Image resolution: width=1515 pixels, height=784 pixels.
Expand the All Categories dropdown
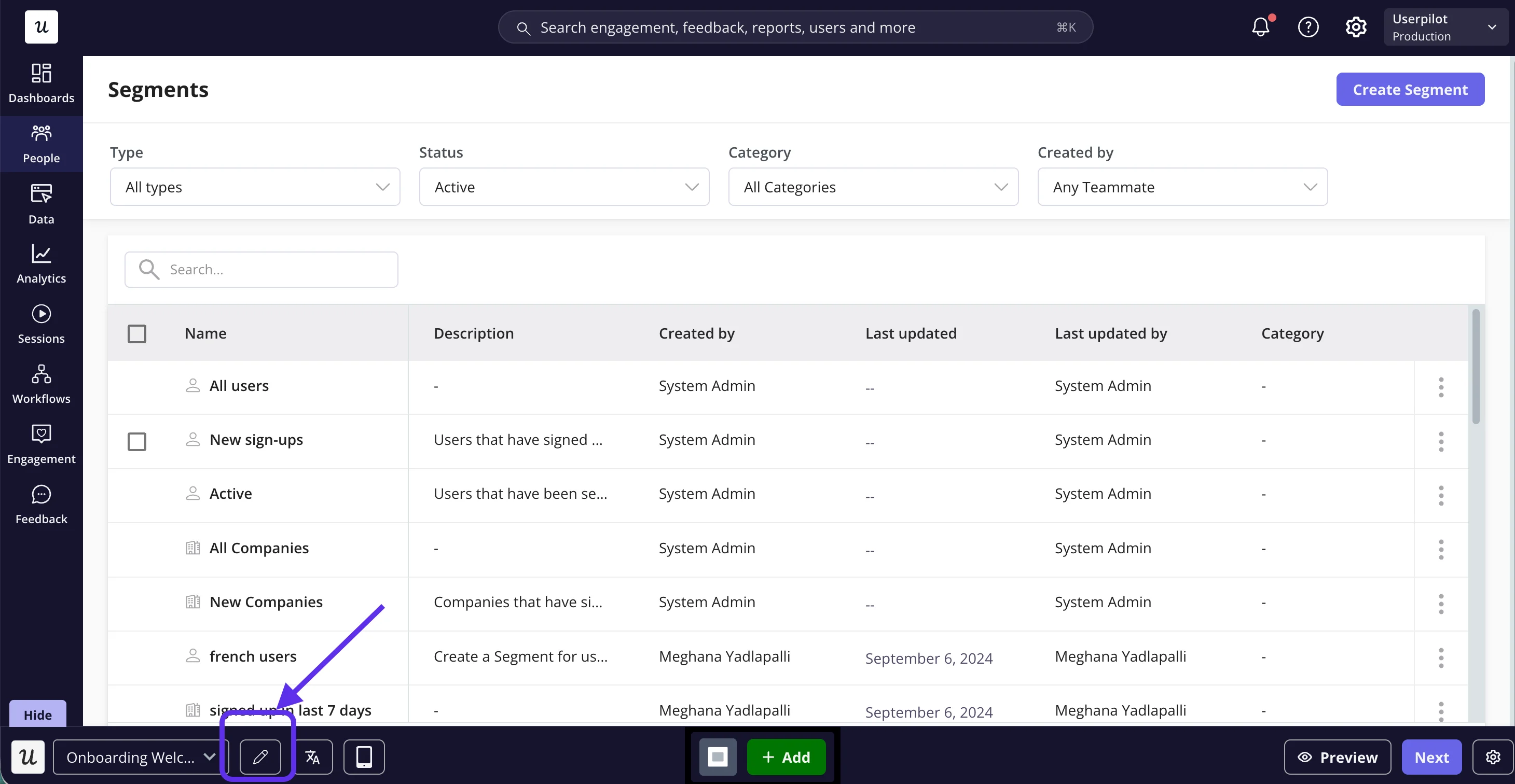(873, 187)
